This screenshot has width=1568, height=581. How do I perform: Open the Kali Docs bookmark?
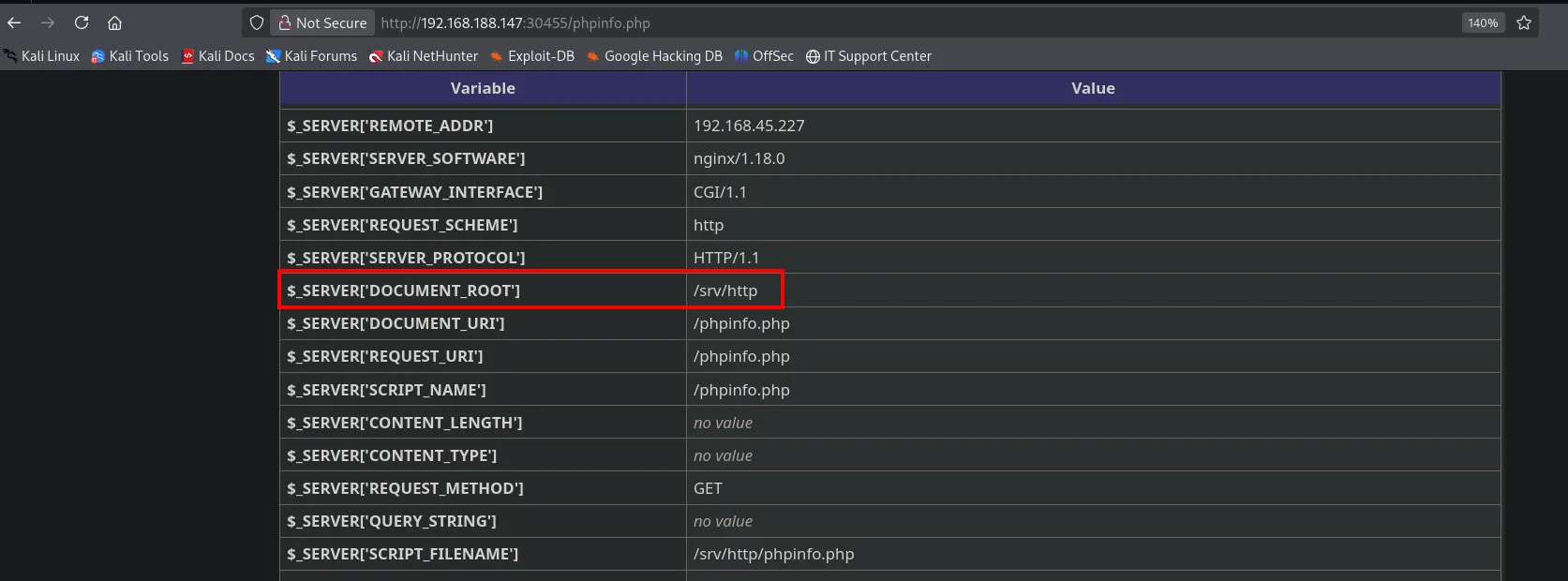click(217, 56)
